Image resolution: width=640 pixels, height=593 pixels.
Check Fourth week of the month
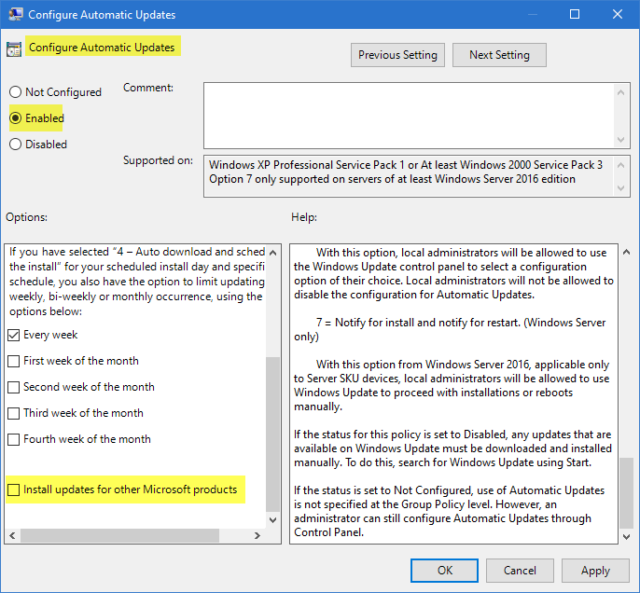pyautogui.click(x=13, y=439)
